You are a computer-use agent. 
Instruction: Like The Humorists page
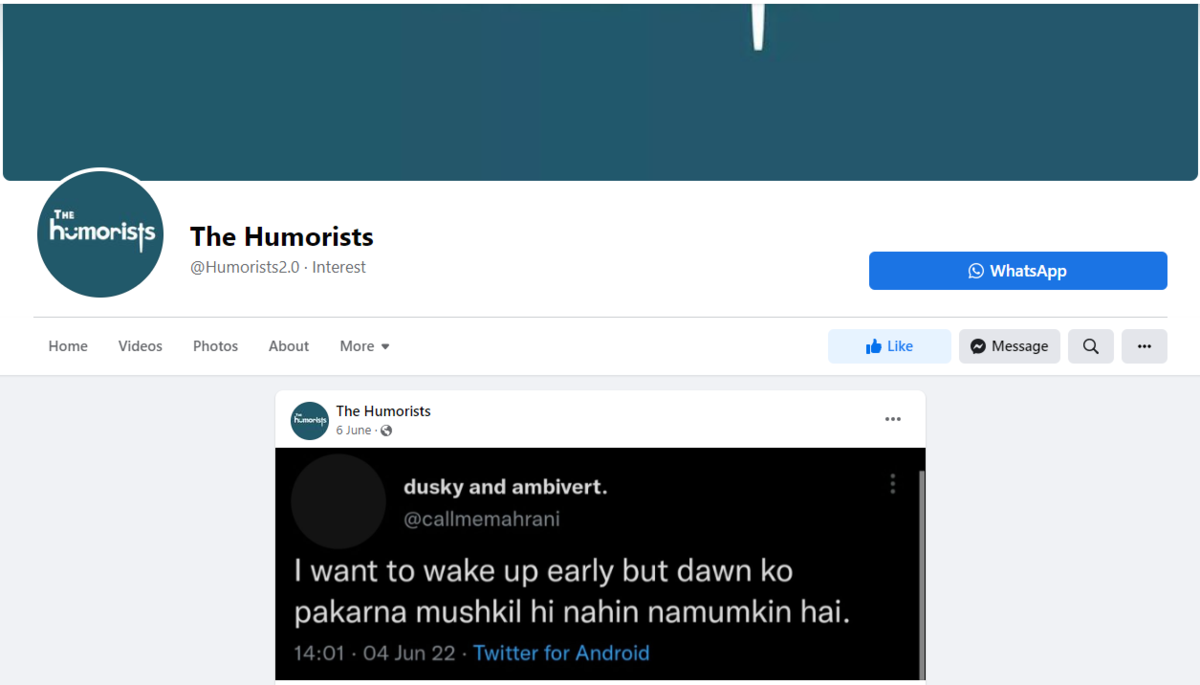(889, 346)
